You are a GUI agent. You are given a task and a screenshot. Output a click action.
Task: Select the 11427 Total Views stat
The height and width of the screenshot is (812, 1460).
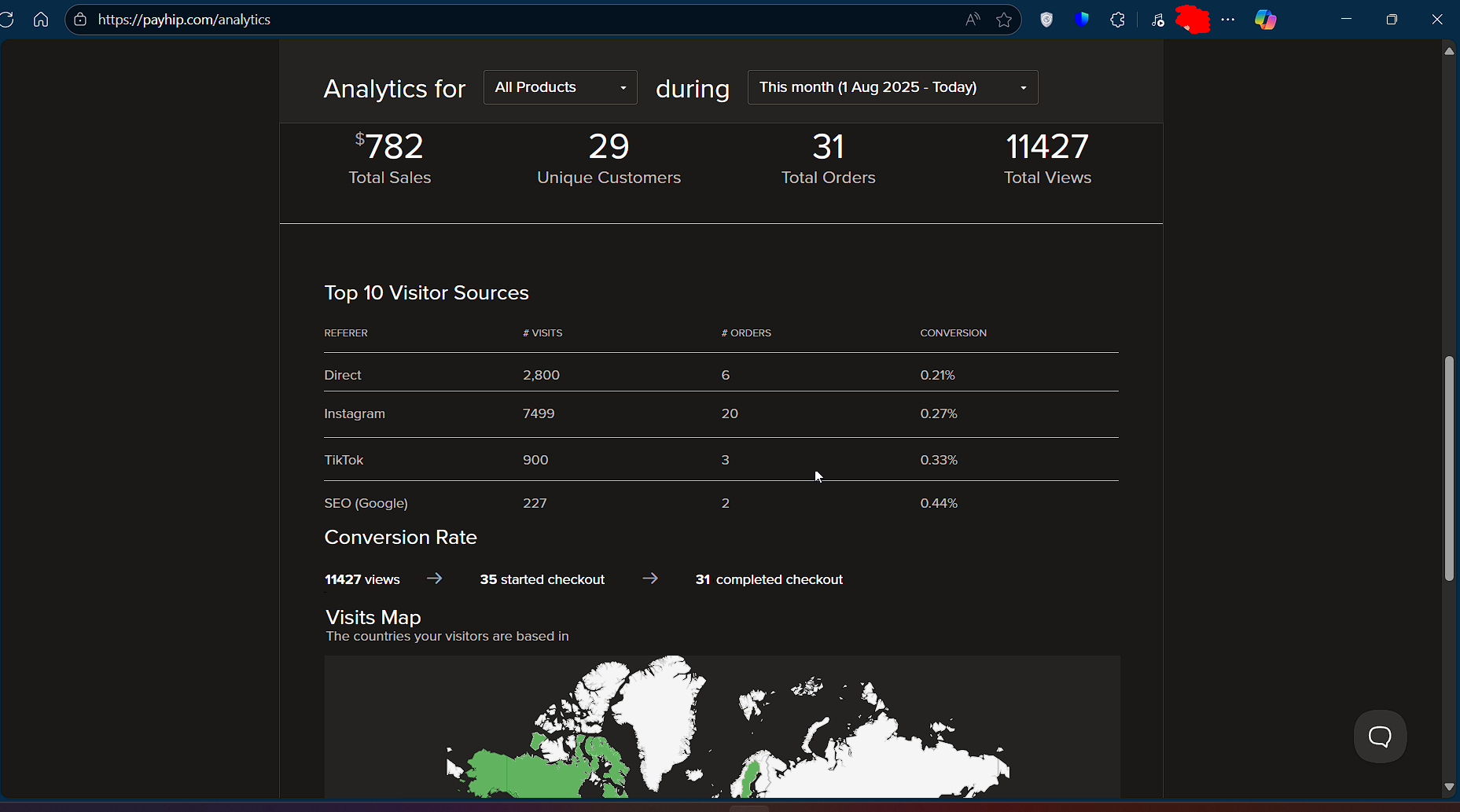[1048, 159]
